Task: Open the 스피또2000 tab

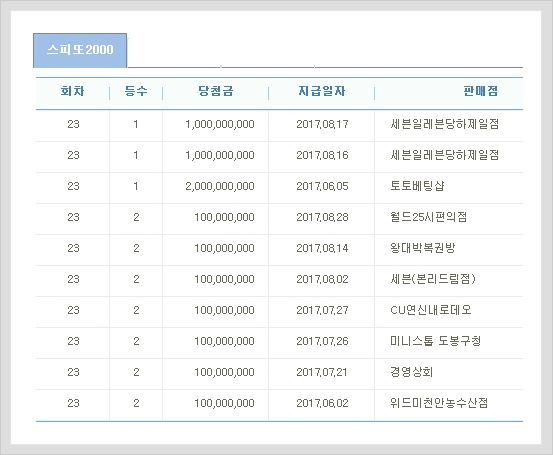Action: 80,50
